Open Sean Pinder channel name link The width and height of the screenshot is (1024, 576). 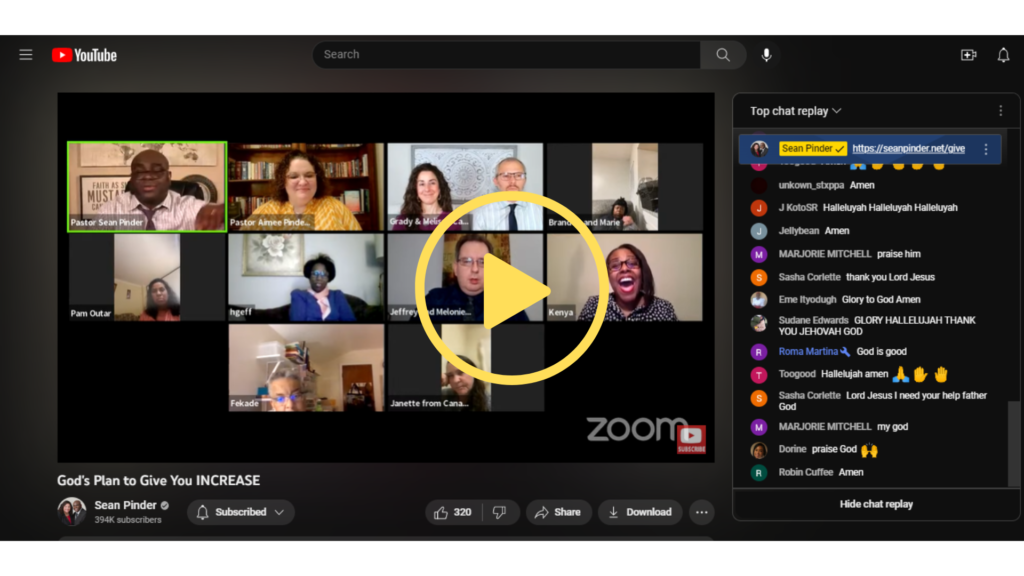coord(125,505)
